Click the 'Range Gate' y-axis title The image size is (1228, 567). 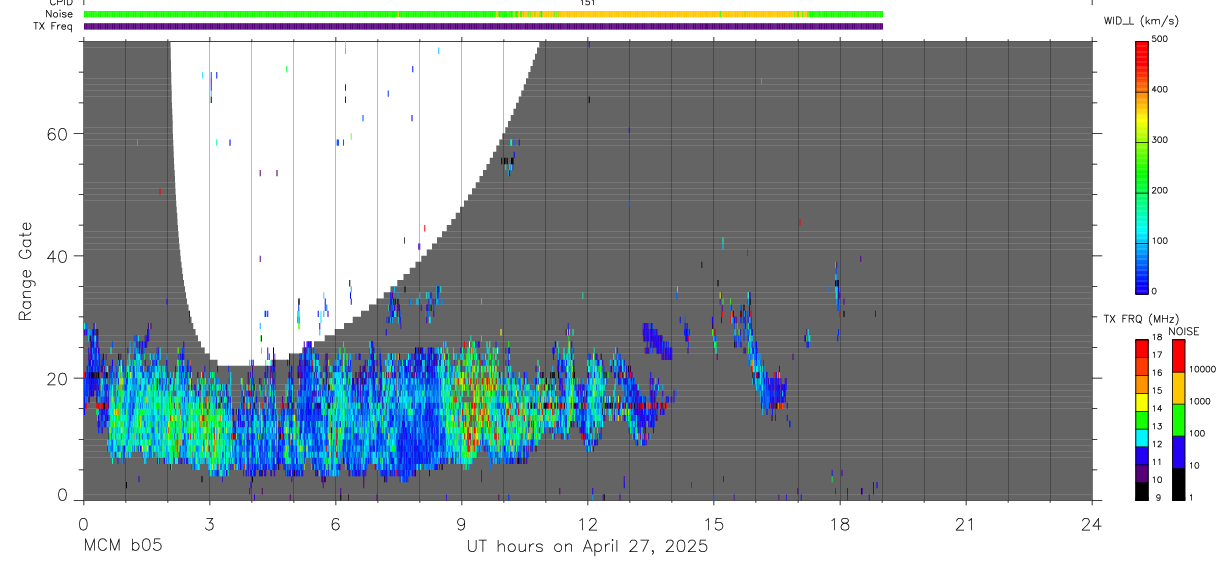point(26,272)
